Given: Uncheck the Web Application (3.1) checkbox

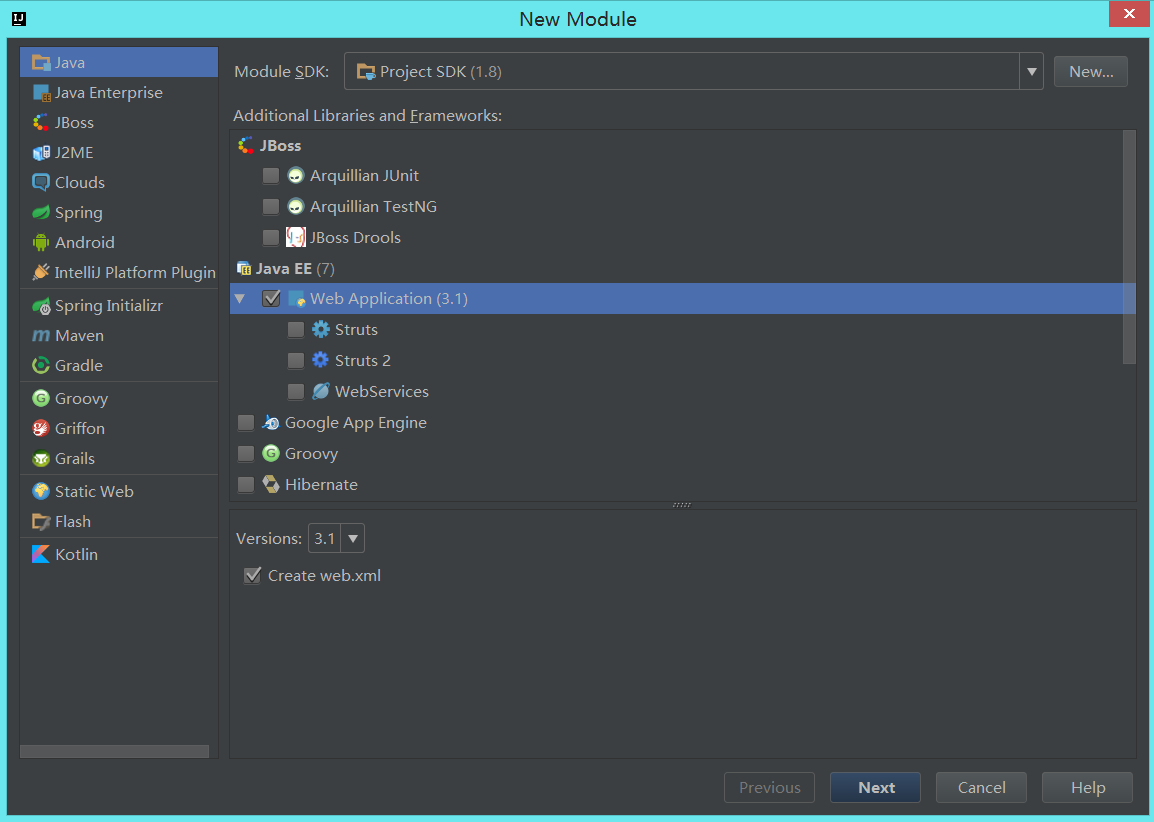Looking at the screenshot, I should 272,298.
